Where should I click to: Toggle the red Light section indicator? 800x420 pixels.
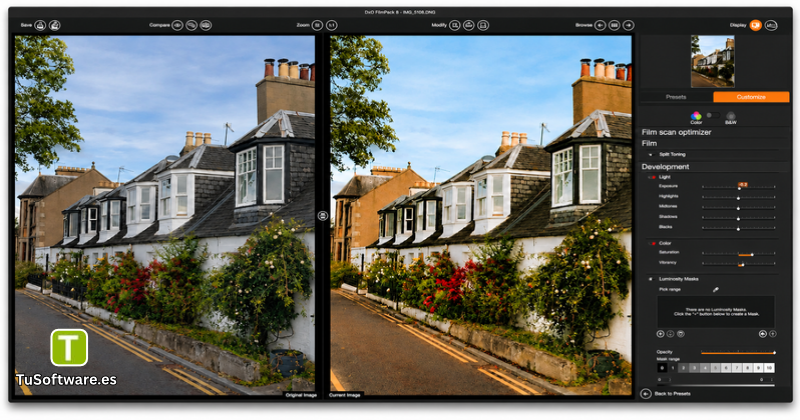pyautogui.click(x=653, y=177)
